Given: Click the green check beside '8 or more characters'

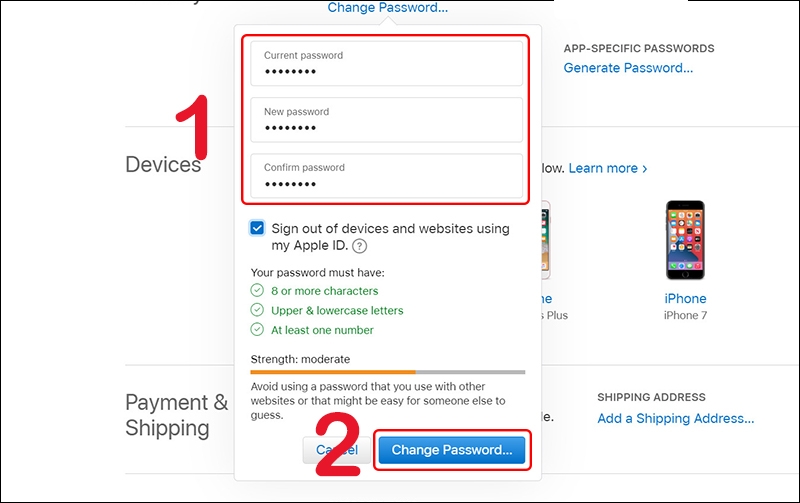Looking at the screenshot, I should coord(257,291).
